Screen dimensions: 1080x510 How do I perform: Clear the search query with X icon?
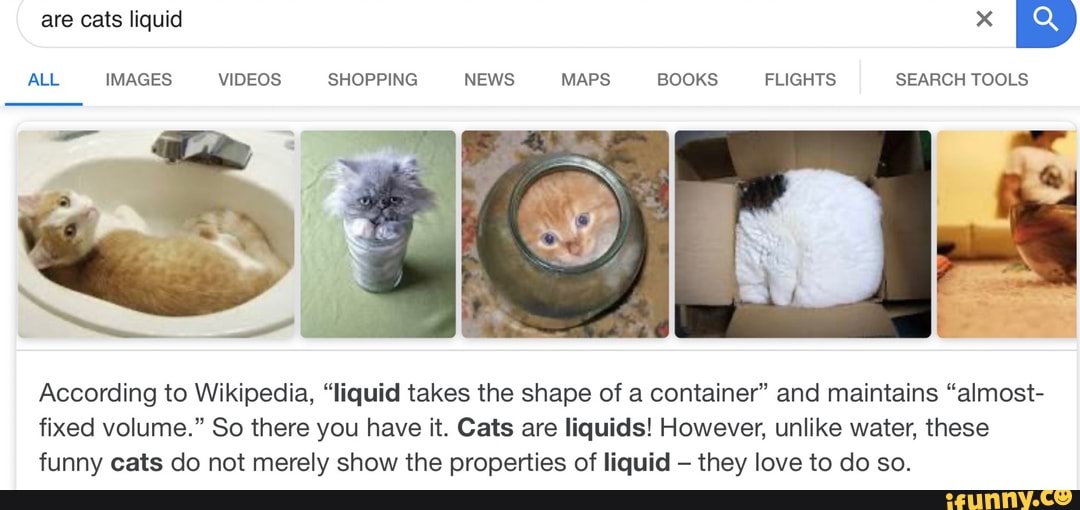984,19
